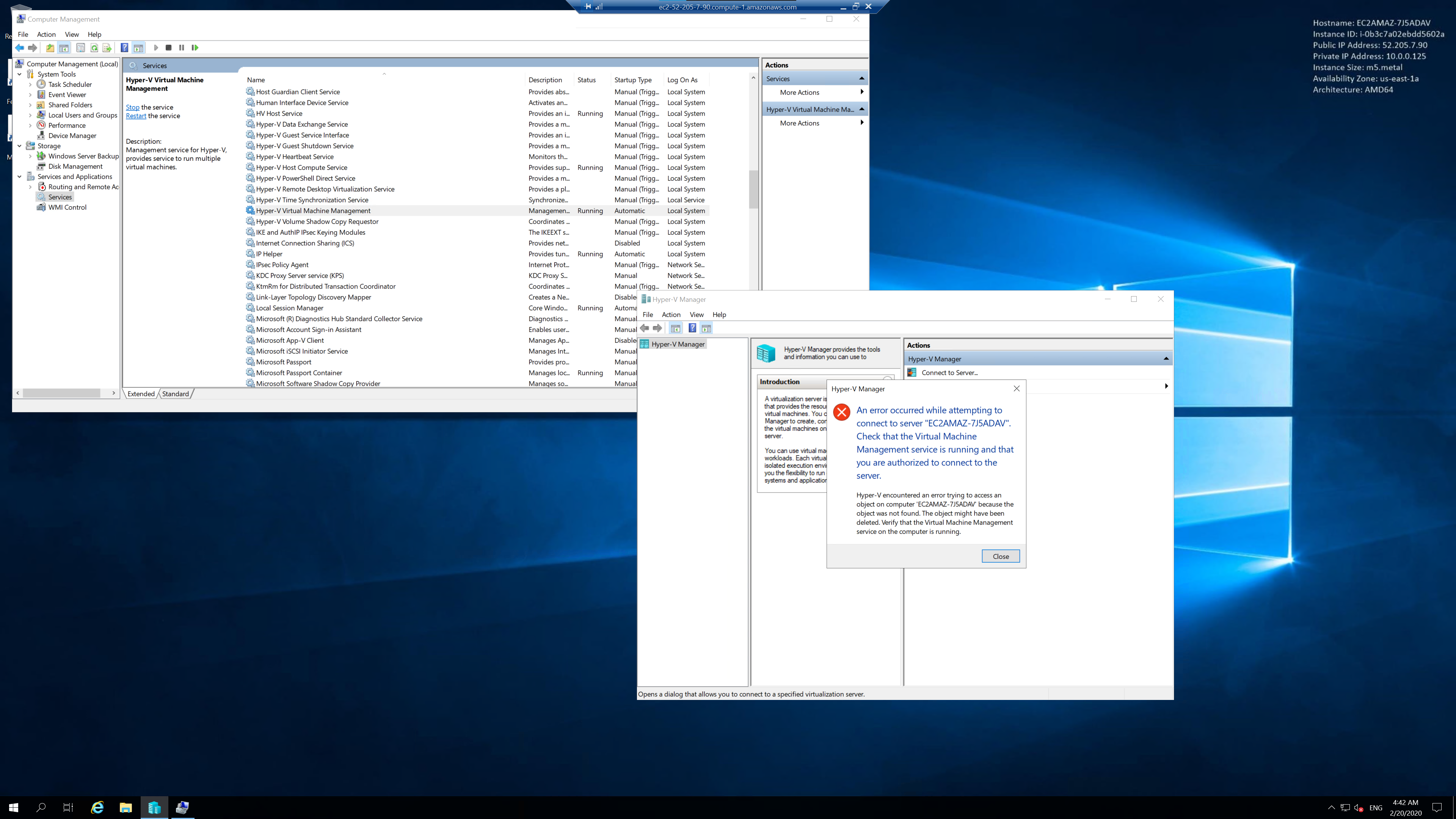This screenshot has width=1456, height=819.
Task: Collapse the System Tools tree node
Action: 20,74
